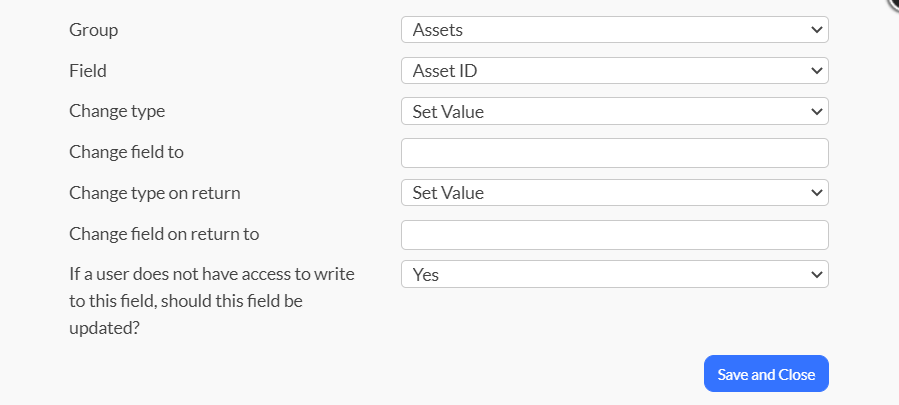899x405 pixels.
Task: Click the Change field to label
Action: [x=126, y=153]
